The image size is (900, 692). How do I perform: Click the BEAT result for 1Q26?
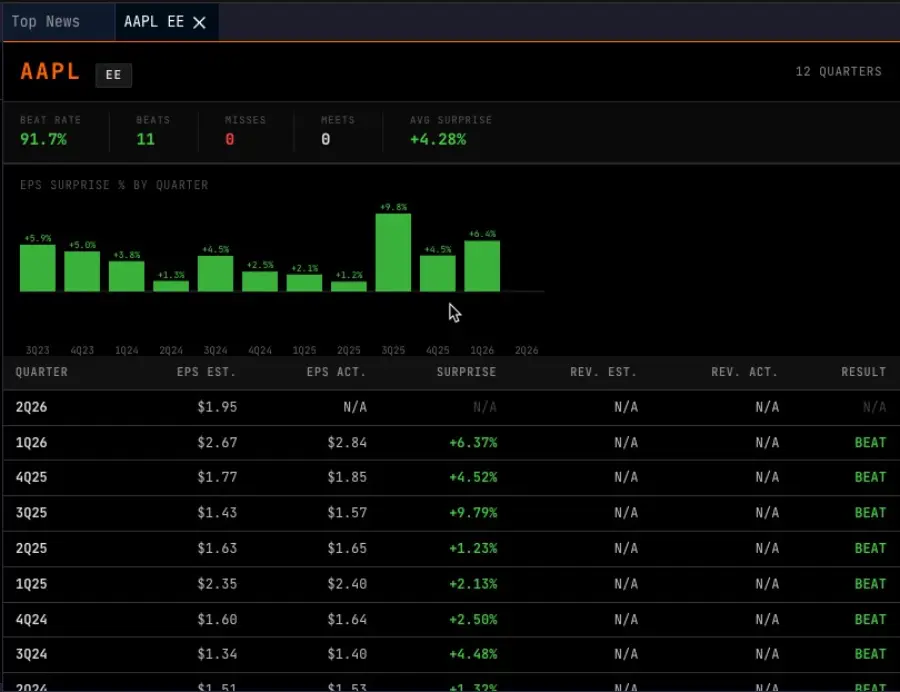pyautogui.click(x=868, y=442)
